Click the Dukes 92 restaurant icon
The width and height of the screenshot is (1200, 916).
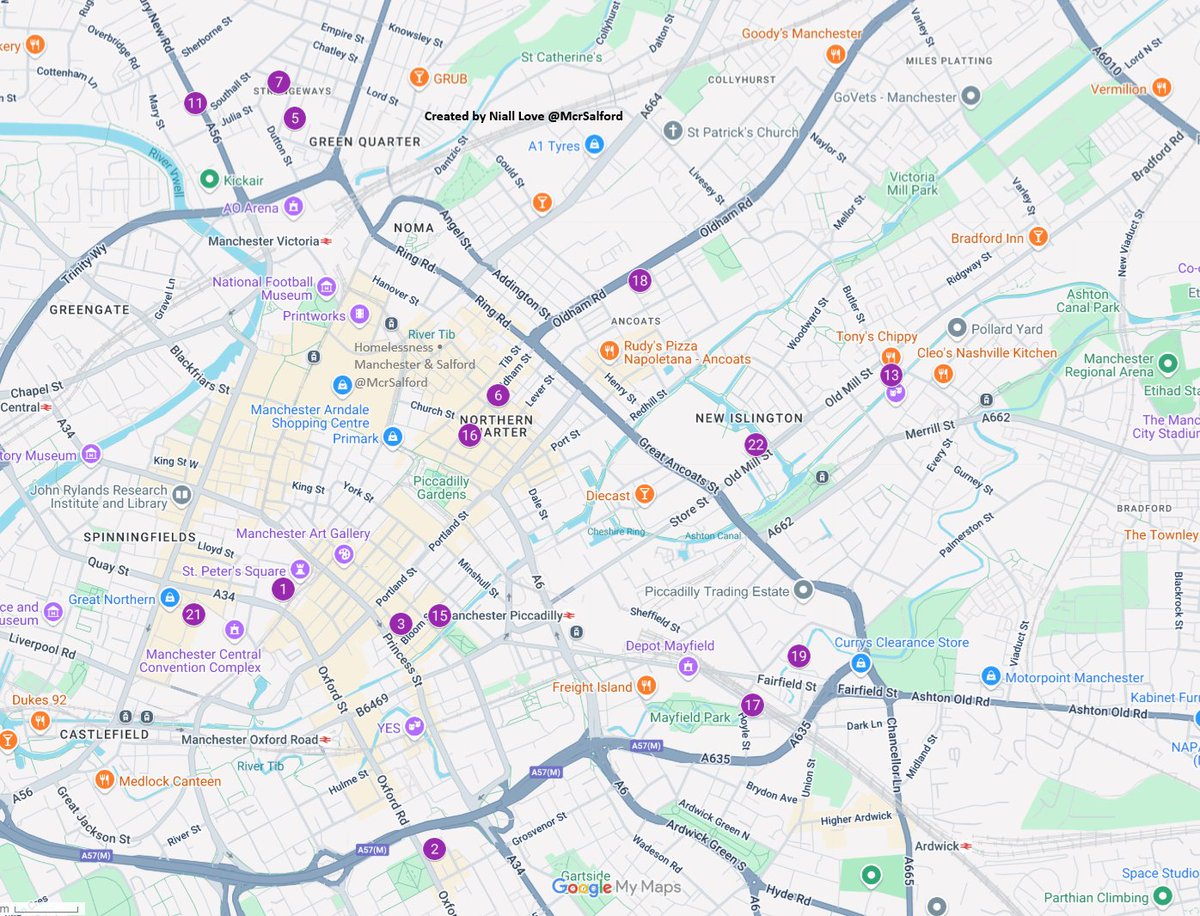coord(40,720)
